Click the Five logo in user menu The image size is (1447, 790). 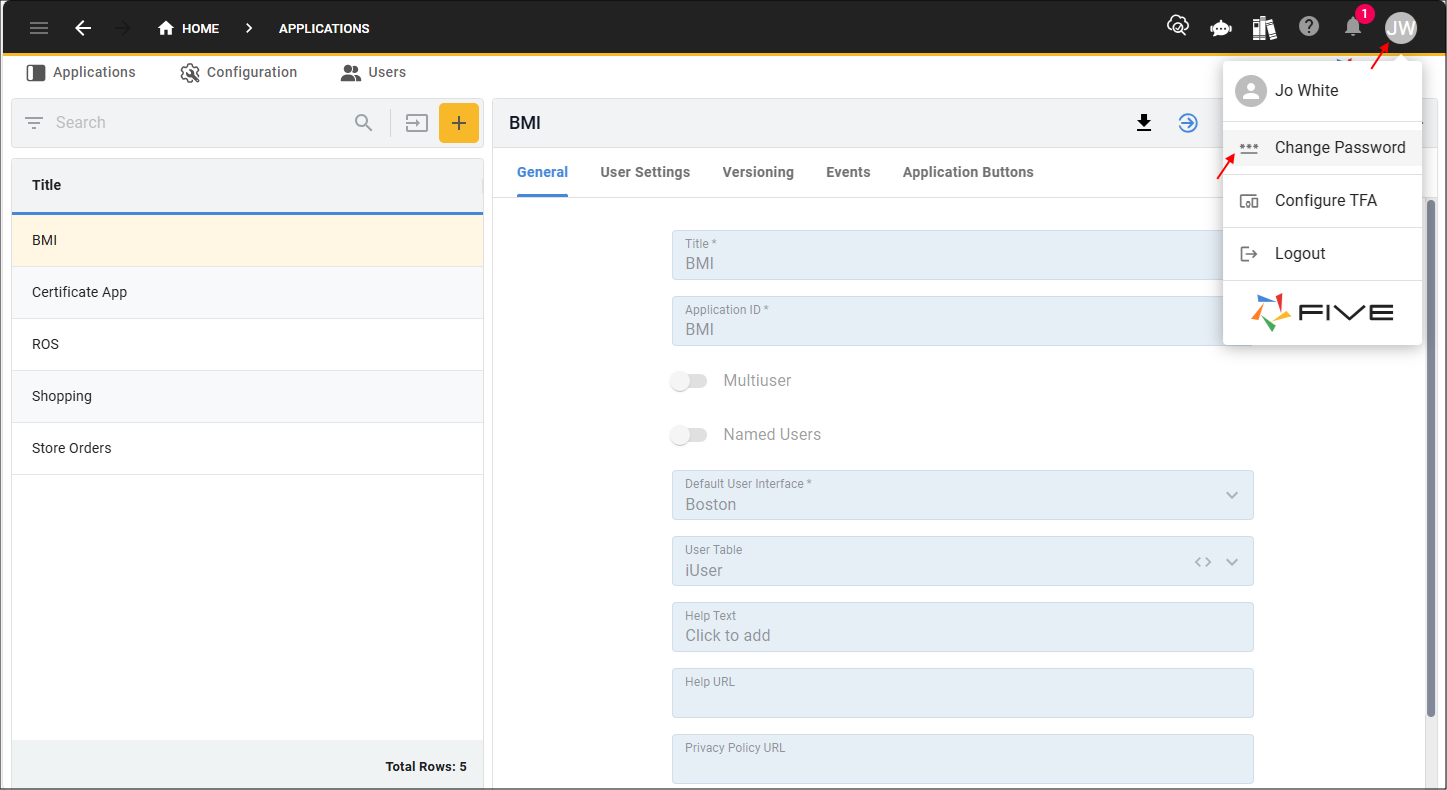click(x=1322, y=312)
